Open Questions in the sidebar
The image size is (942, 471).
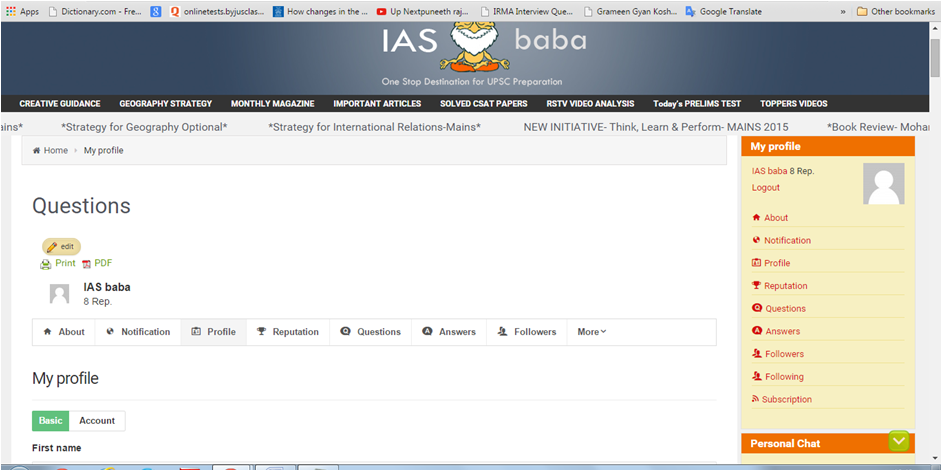click(786, 308)
